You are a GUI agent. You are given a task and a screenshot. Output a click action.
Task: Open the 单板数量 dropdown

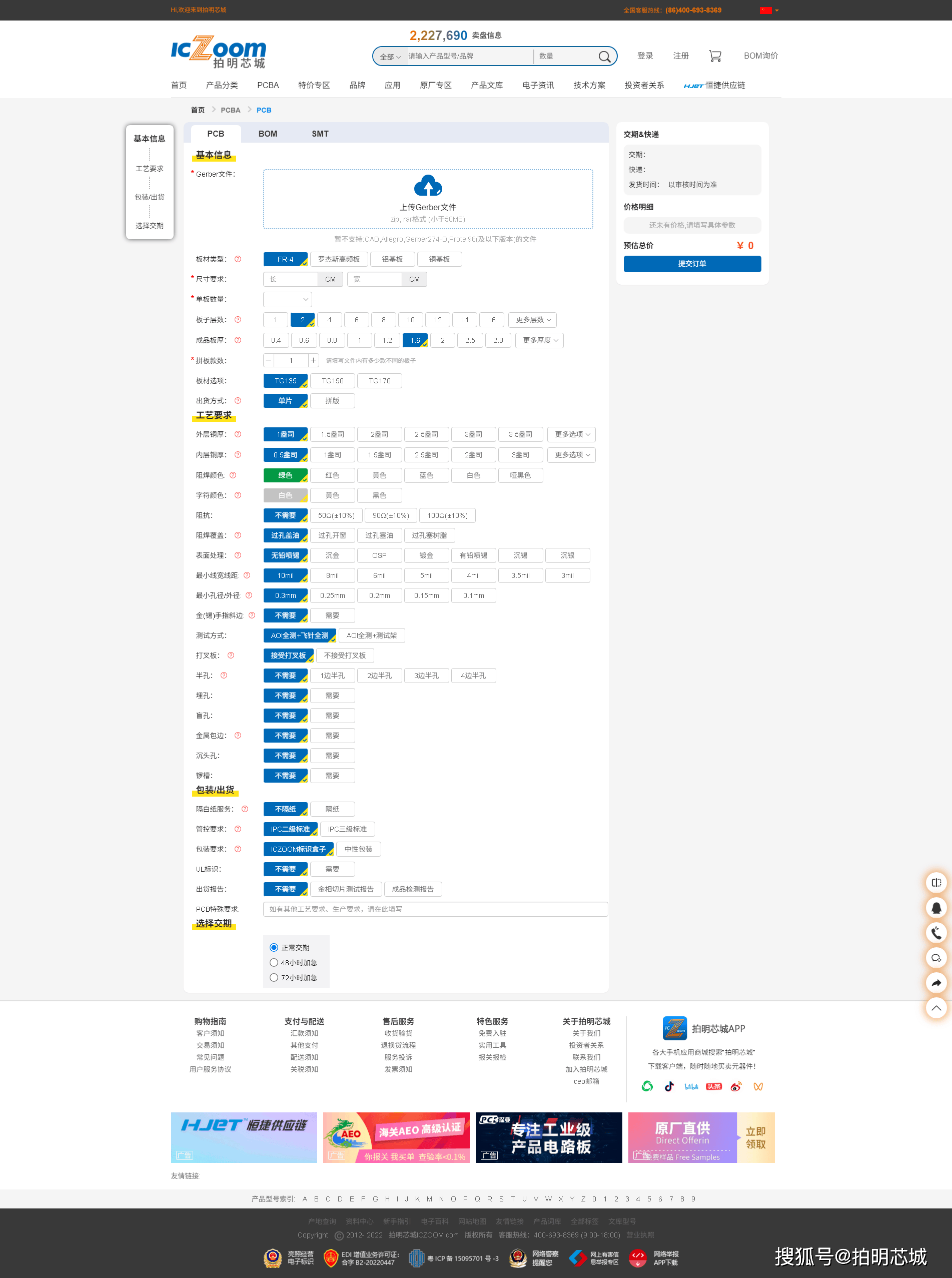[x=288, y=299]
